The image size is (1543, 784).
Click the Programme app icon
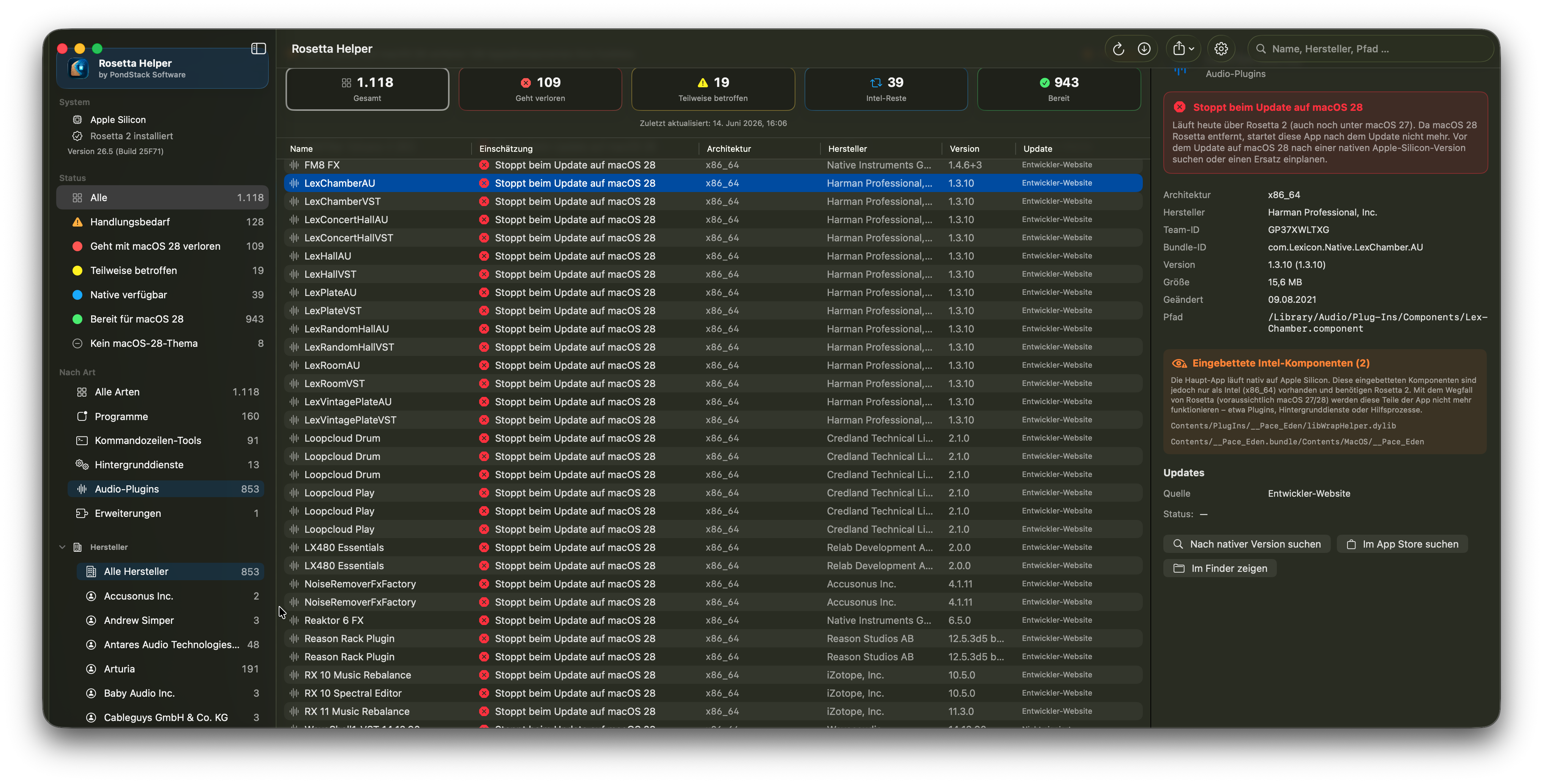[x=82, y=417]
